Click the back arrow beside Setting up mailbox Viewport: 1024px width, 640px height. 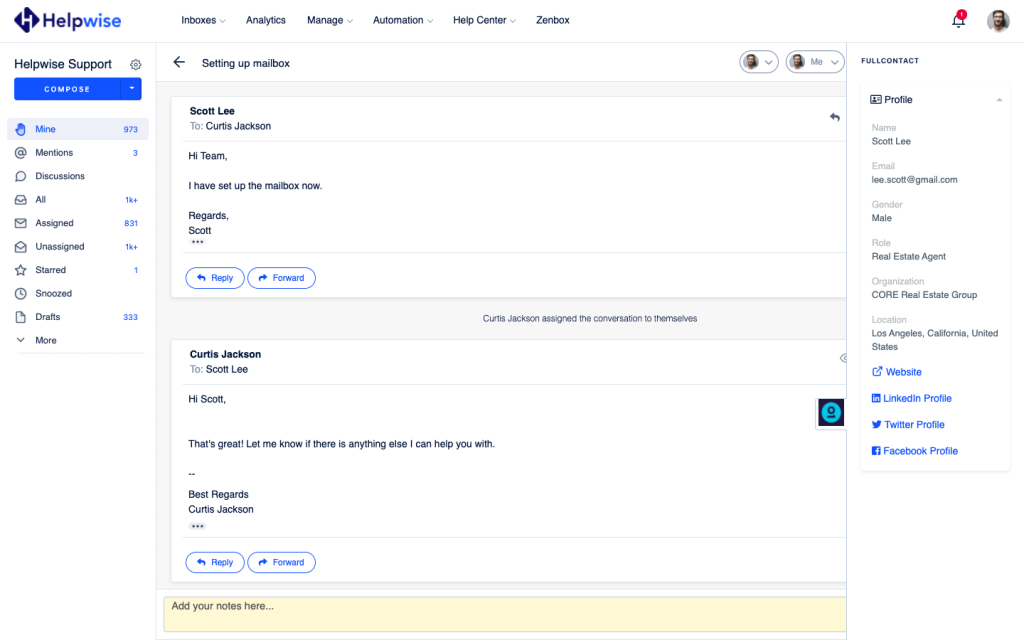(x=179, y=62)
